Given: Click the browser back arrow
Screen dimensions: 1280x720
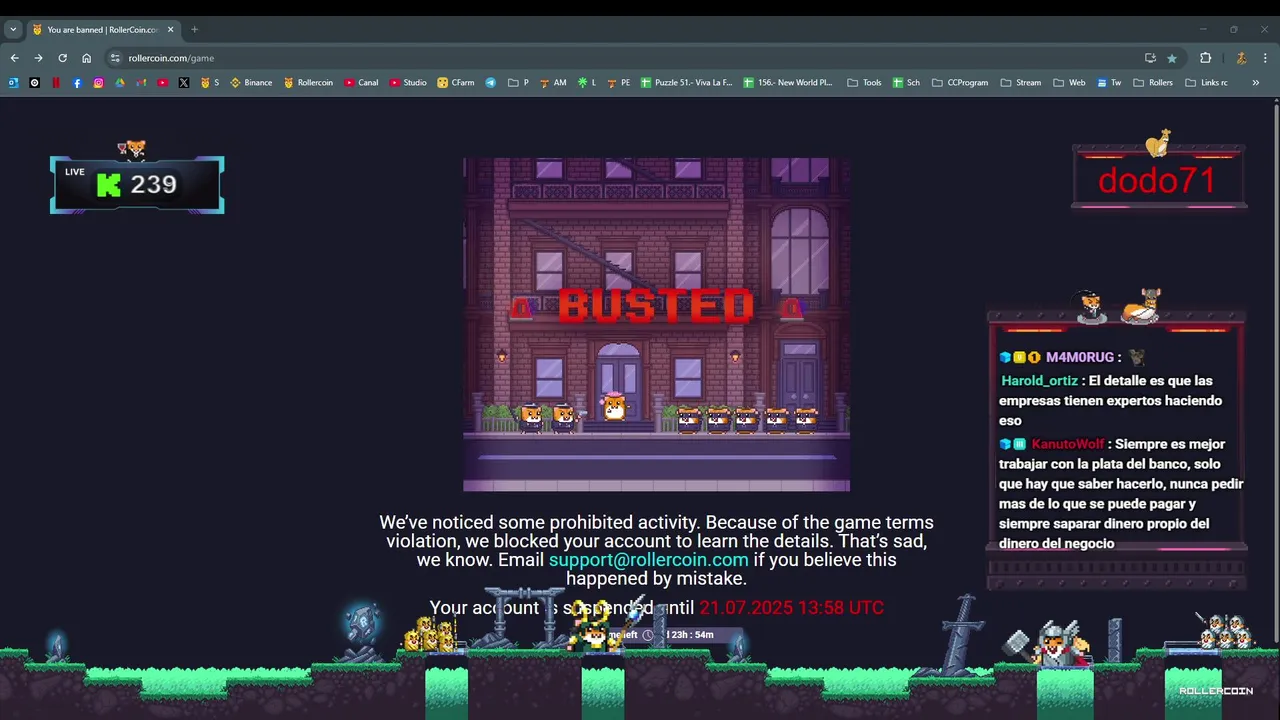Looking at the screenshot, I should point(15,58).
